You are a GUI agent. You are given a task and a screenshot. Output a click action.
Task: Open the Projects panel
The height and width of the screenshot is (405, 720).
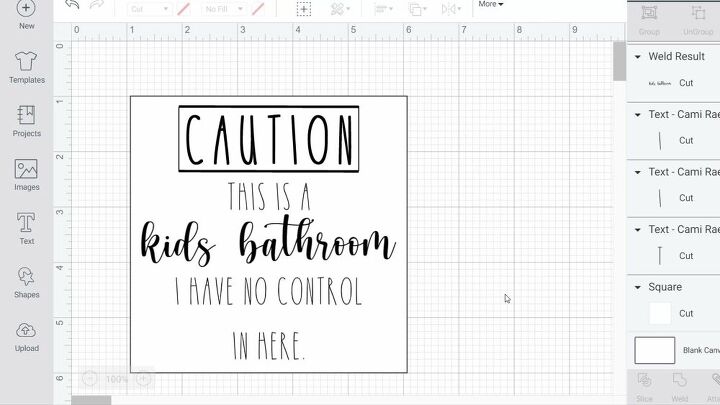pos(26,118)
